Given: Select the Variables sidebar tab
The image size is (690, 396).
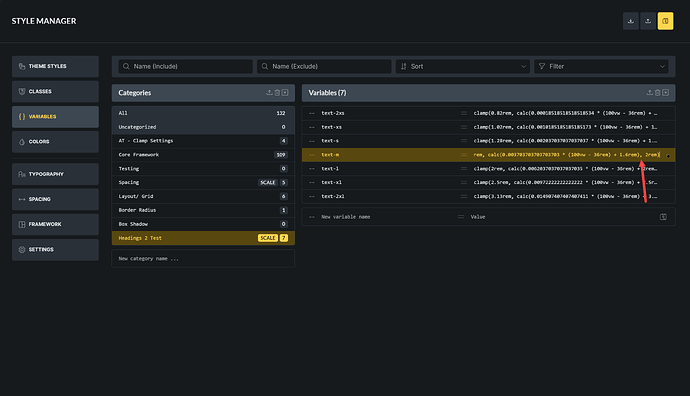Looking at the screenshot, I should point(55,117).
